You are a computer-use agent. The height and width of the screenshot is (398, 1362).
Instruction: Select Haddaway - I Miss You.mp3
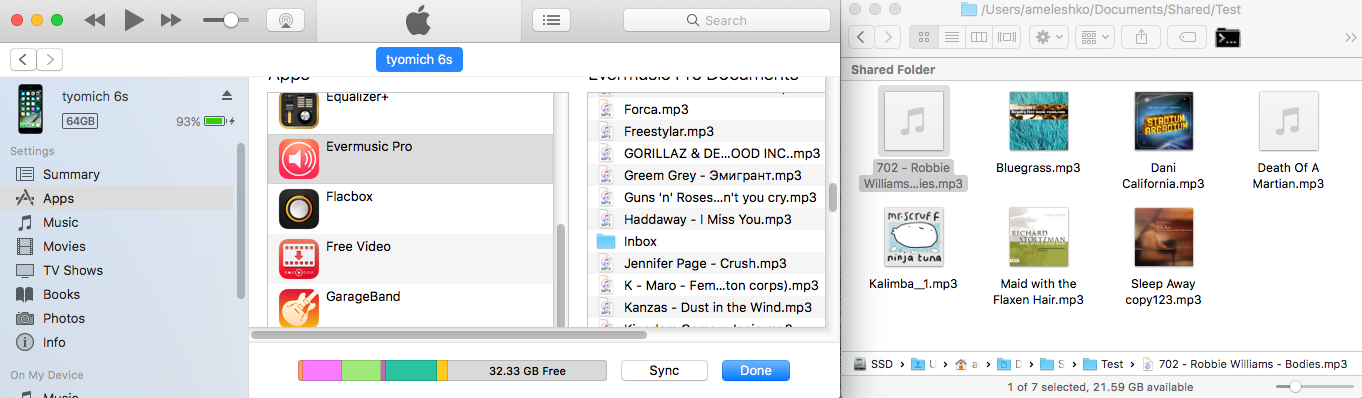tap(706, 219)
